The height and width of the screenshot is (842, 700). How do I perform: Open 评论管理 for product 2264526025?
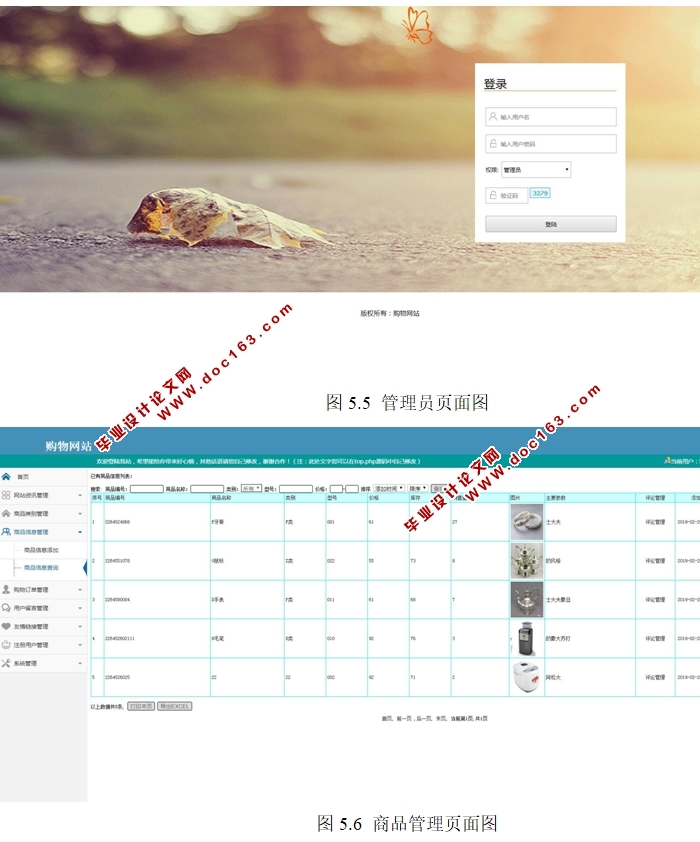point(655,677)
